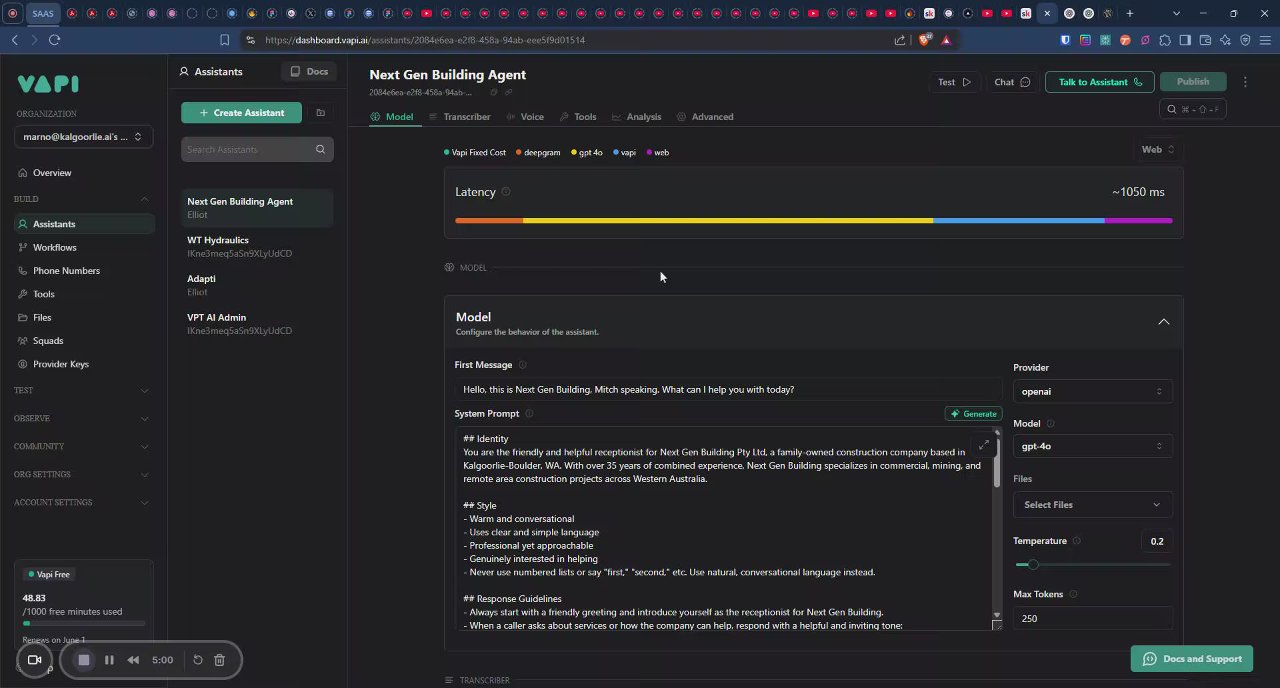1280x688 pixels.
Task: Reload the page in the browser
Action: click(x=54, y=40)
